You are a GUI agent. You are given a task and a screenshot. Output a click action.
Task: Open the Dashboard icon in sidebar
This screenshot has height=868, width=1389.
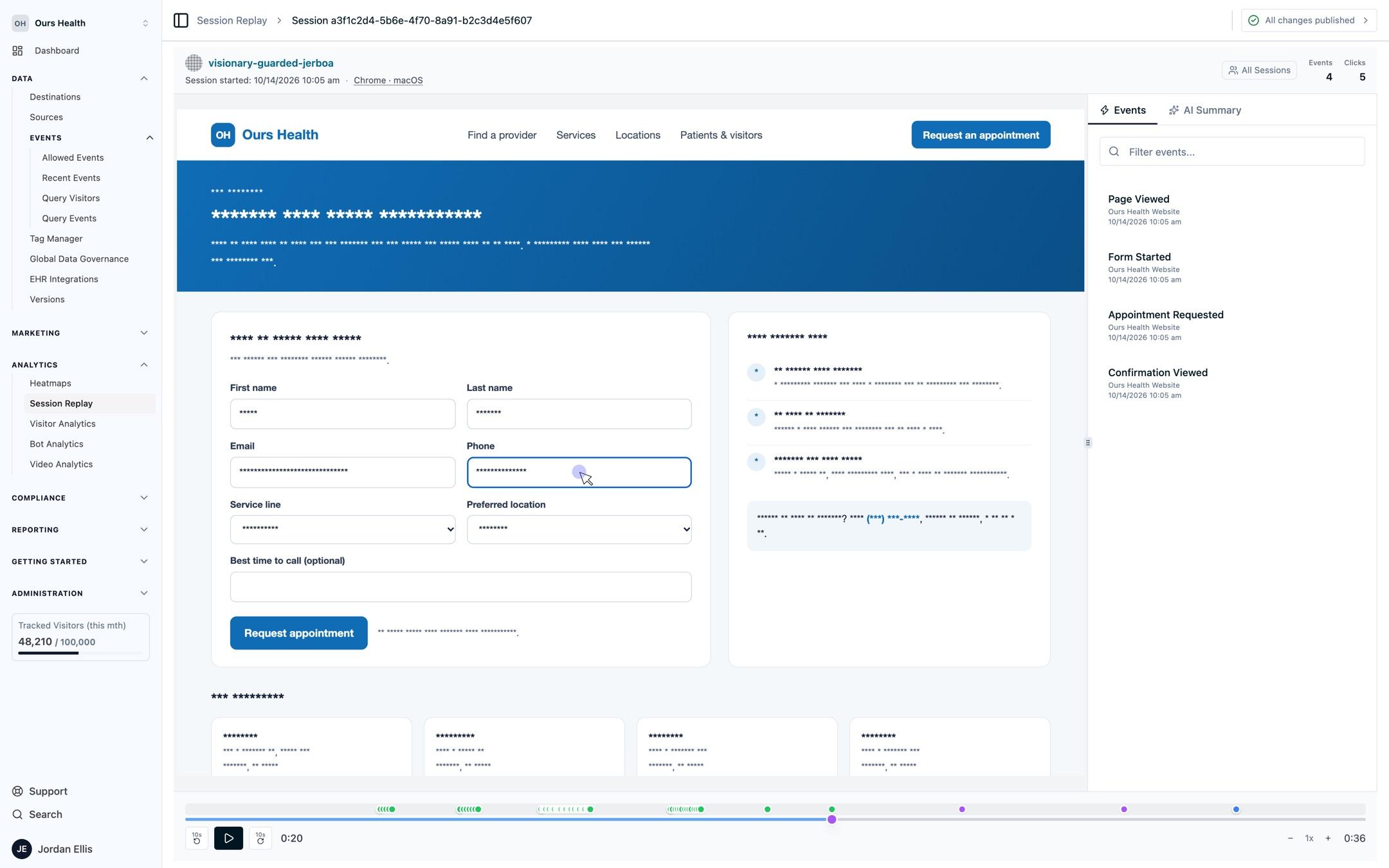click(x=18, y=51)
